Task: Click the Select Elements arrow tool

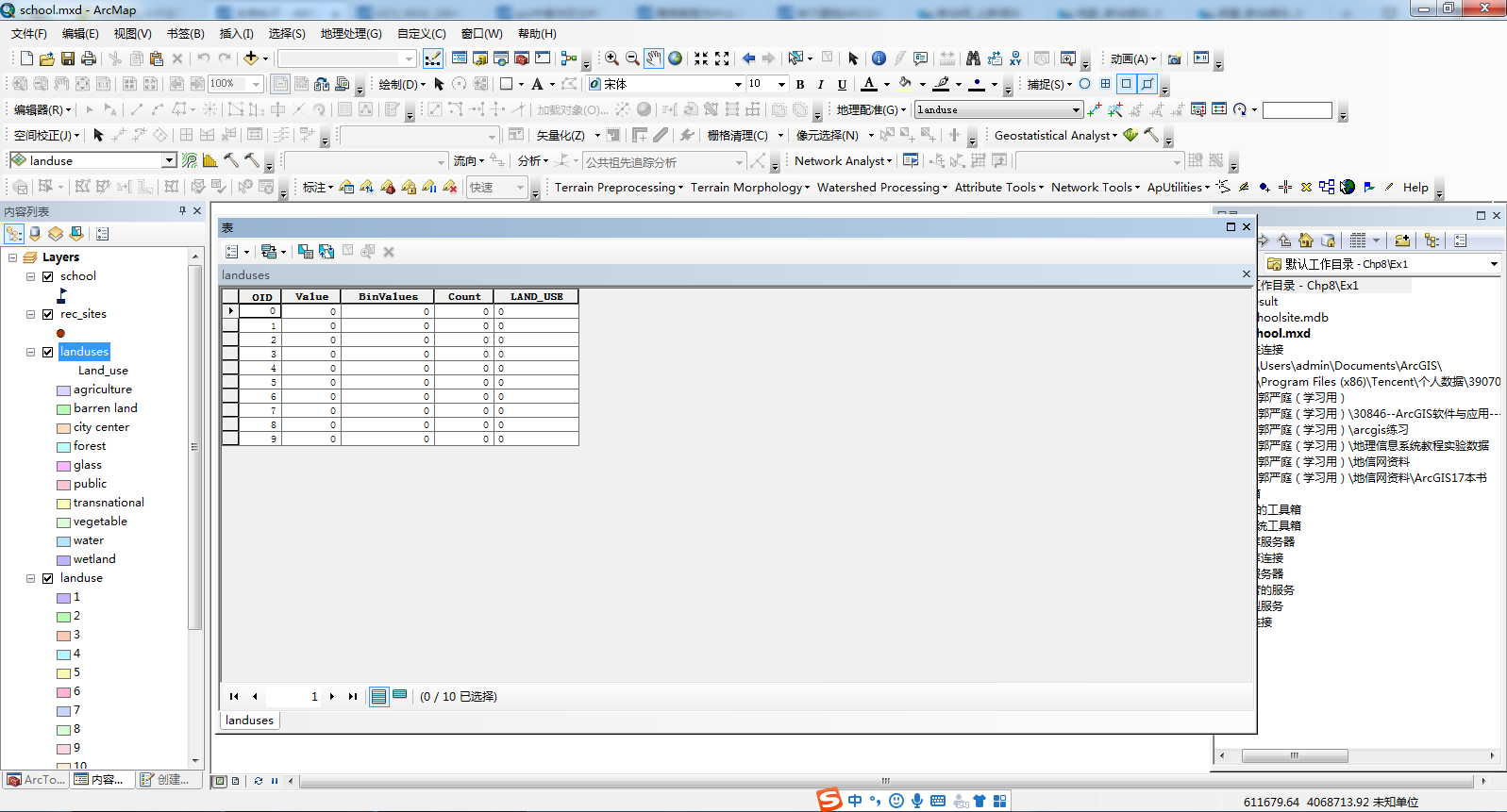Action: (853, 58)
